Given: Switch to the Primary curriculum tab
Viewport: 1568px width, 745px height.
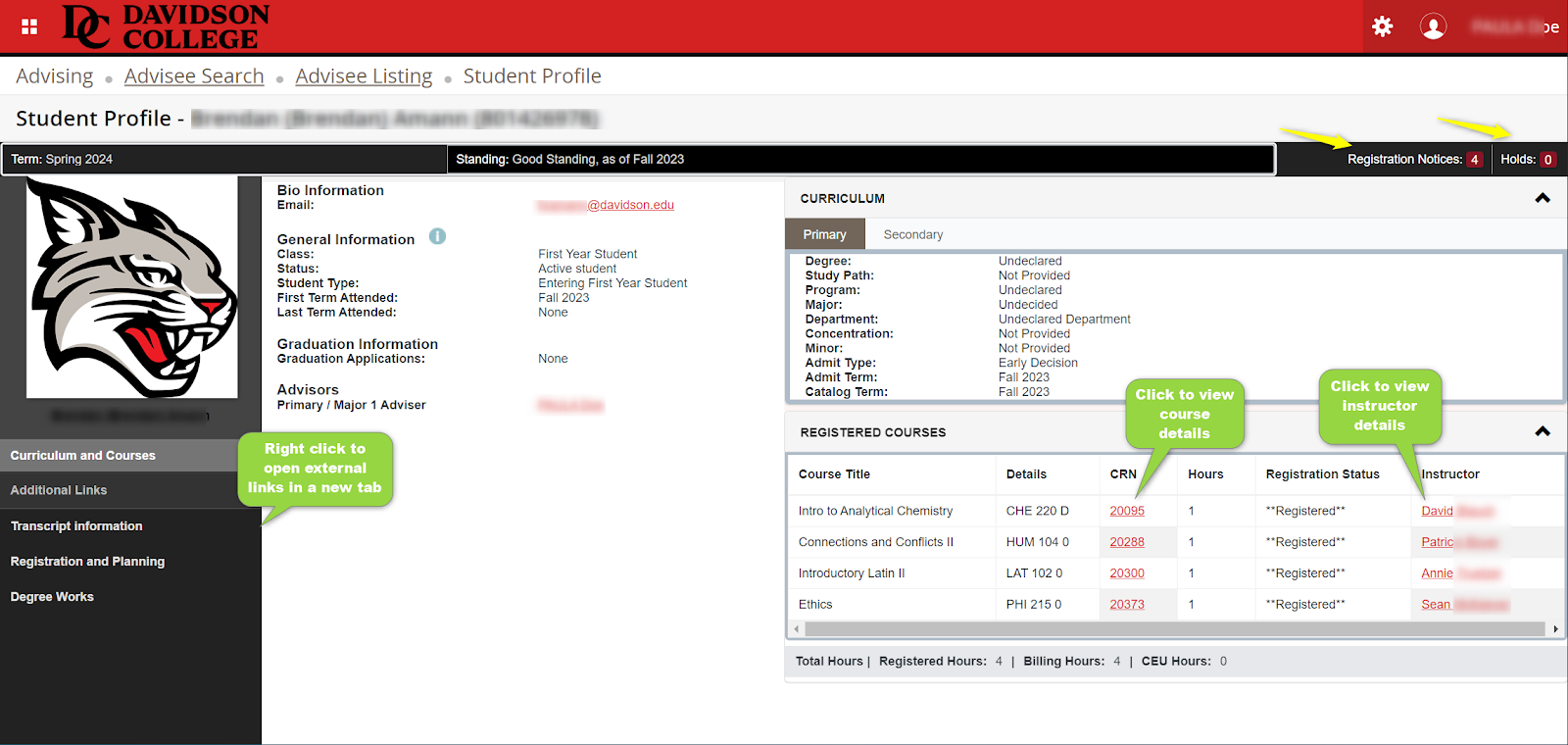Looking at the screenshot, I should 824,234.
